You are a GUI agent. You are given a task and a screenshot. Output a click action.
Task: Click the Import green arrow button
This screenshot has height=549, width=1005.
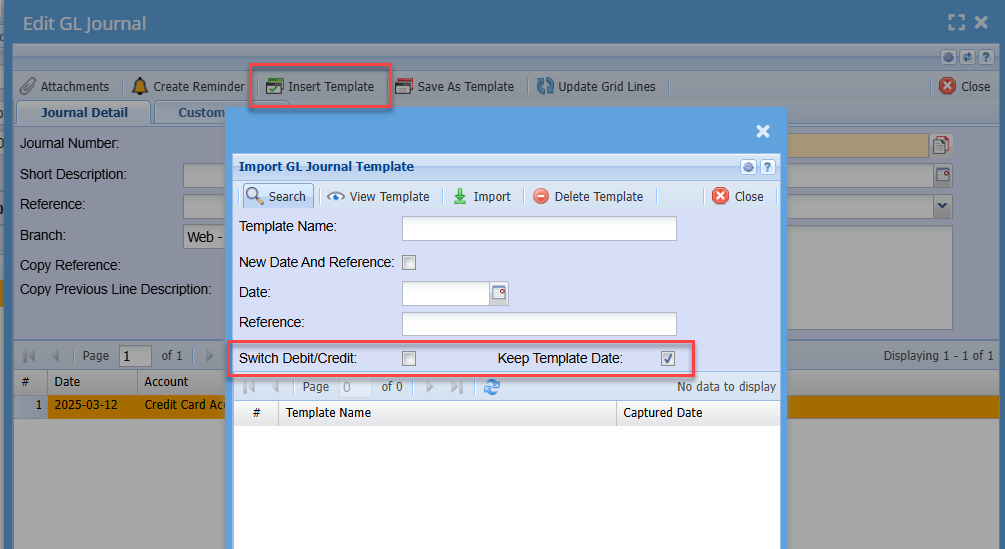tap(483, 197)
